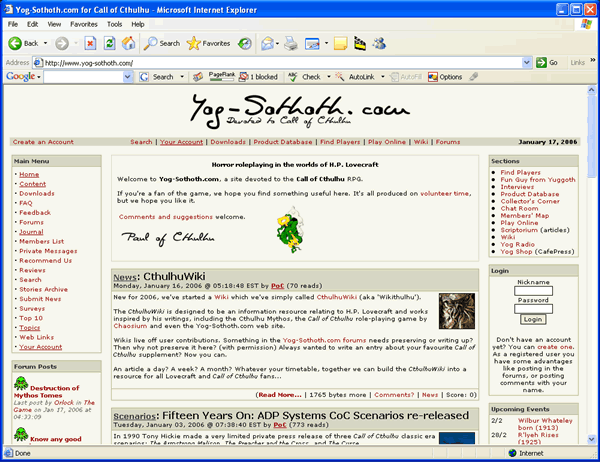Expand the Back button history dropdown
The image size is (600, 462).
click(45, 43)
